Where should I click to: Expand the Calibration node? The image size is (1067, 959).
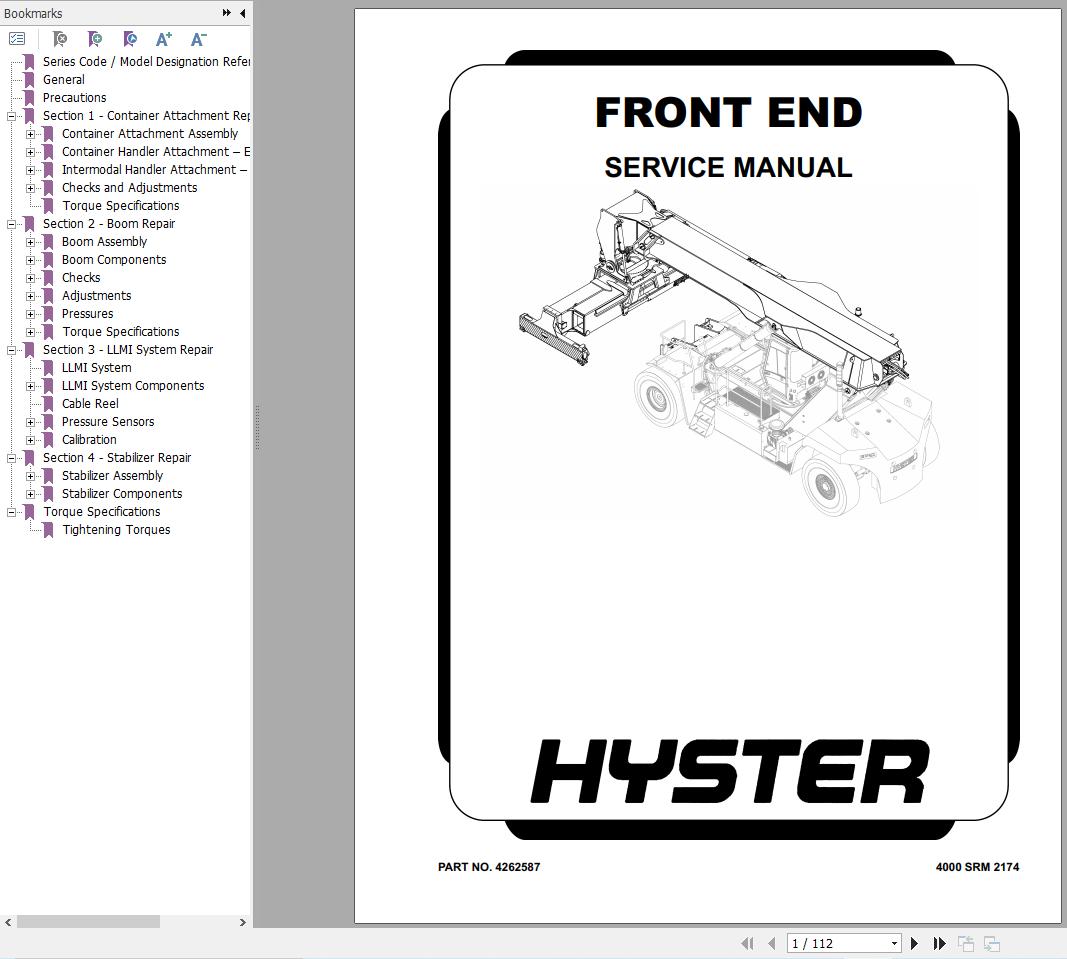point(30,440)
